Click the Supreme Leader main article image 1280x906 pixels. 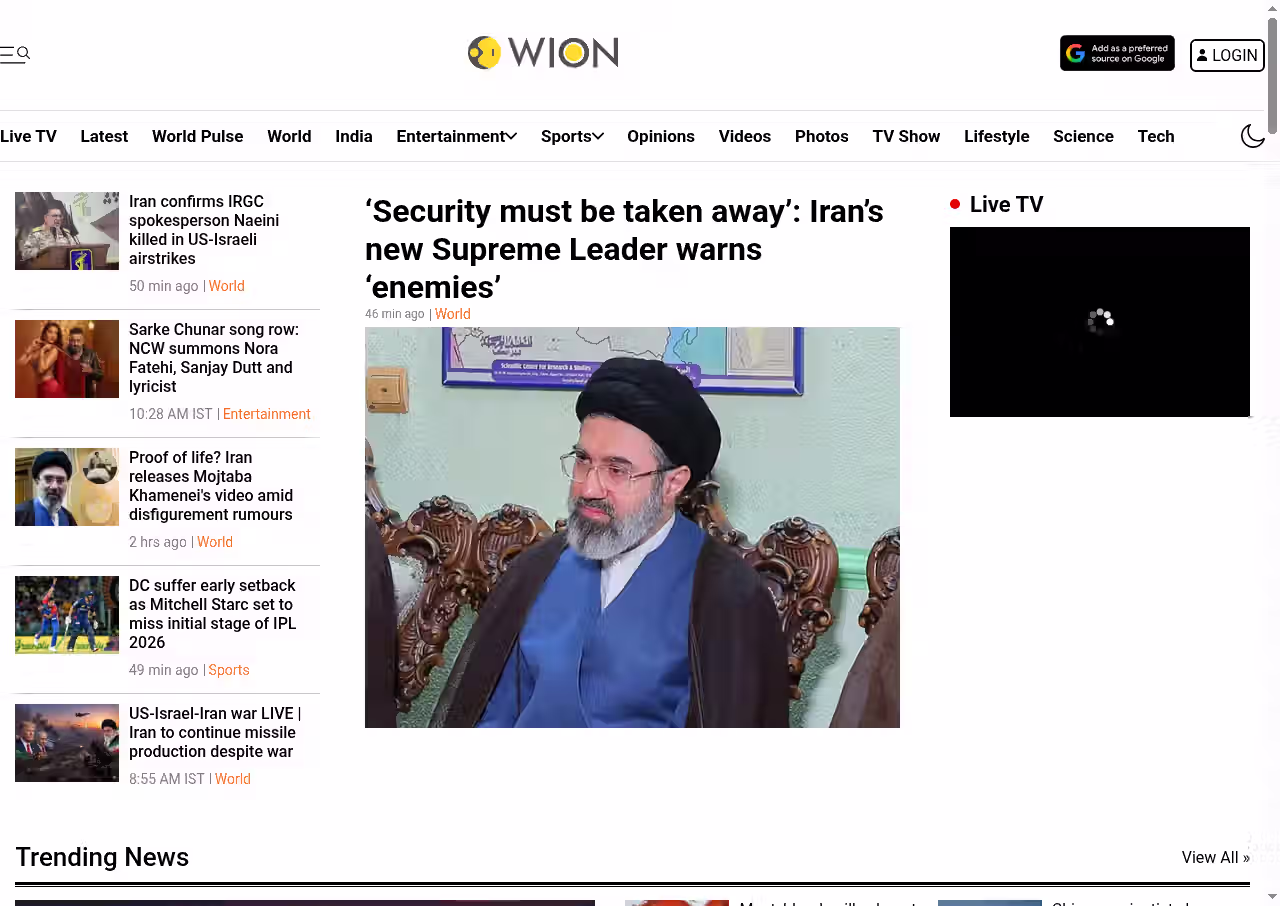click(x=632, y=527)
